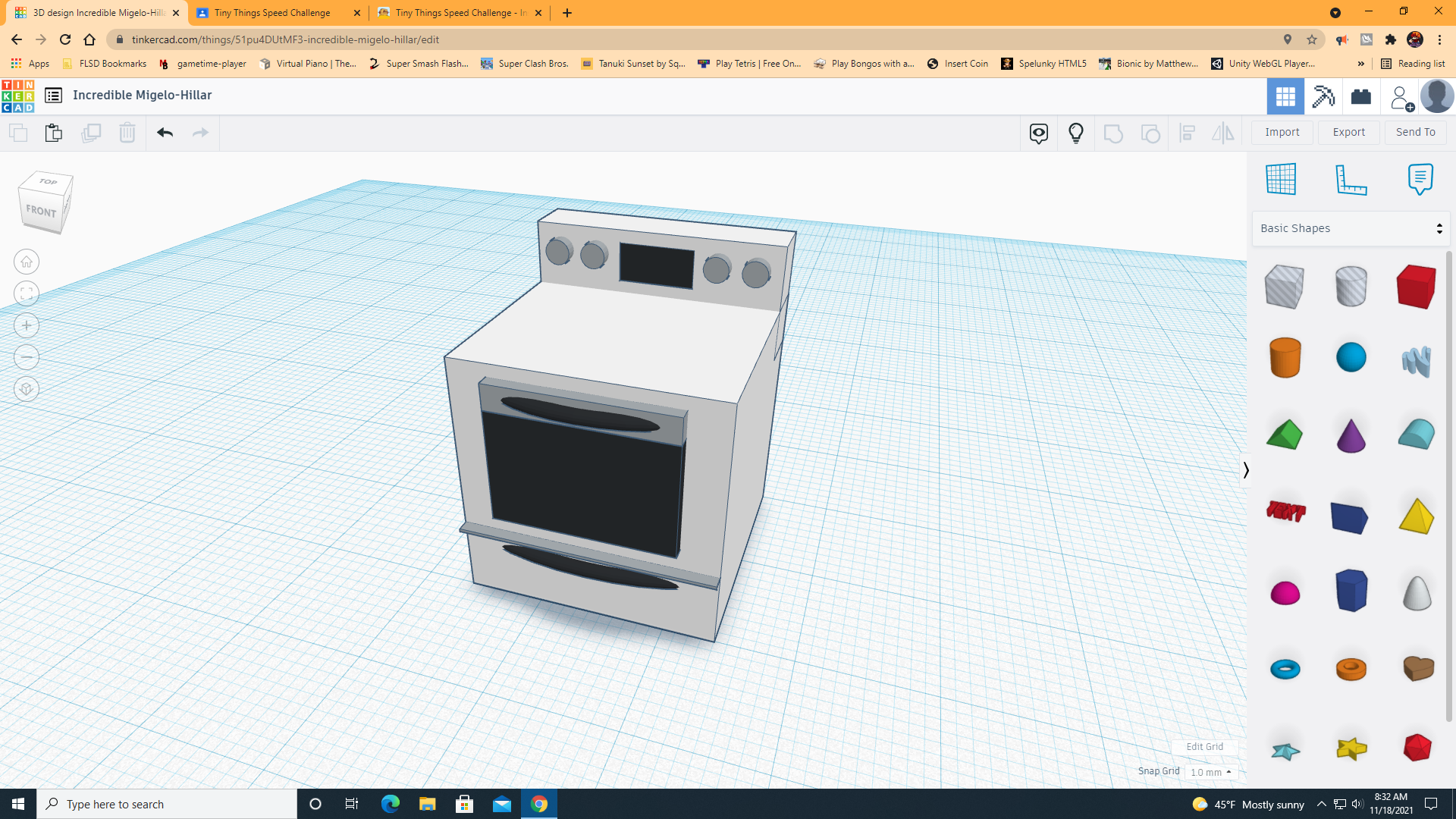Click the Edit Grid button

1204,746
